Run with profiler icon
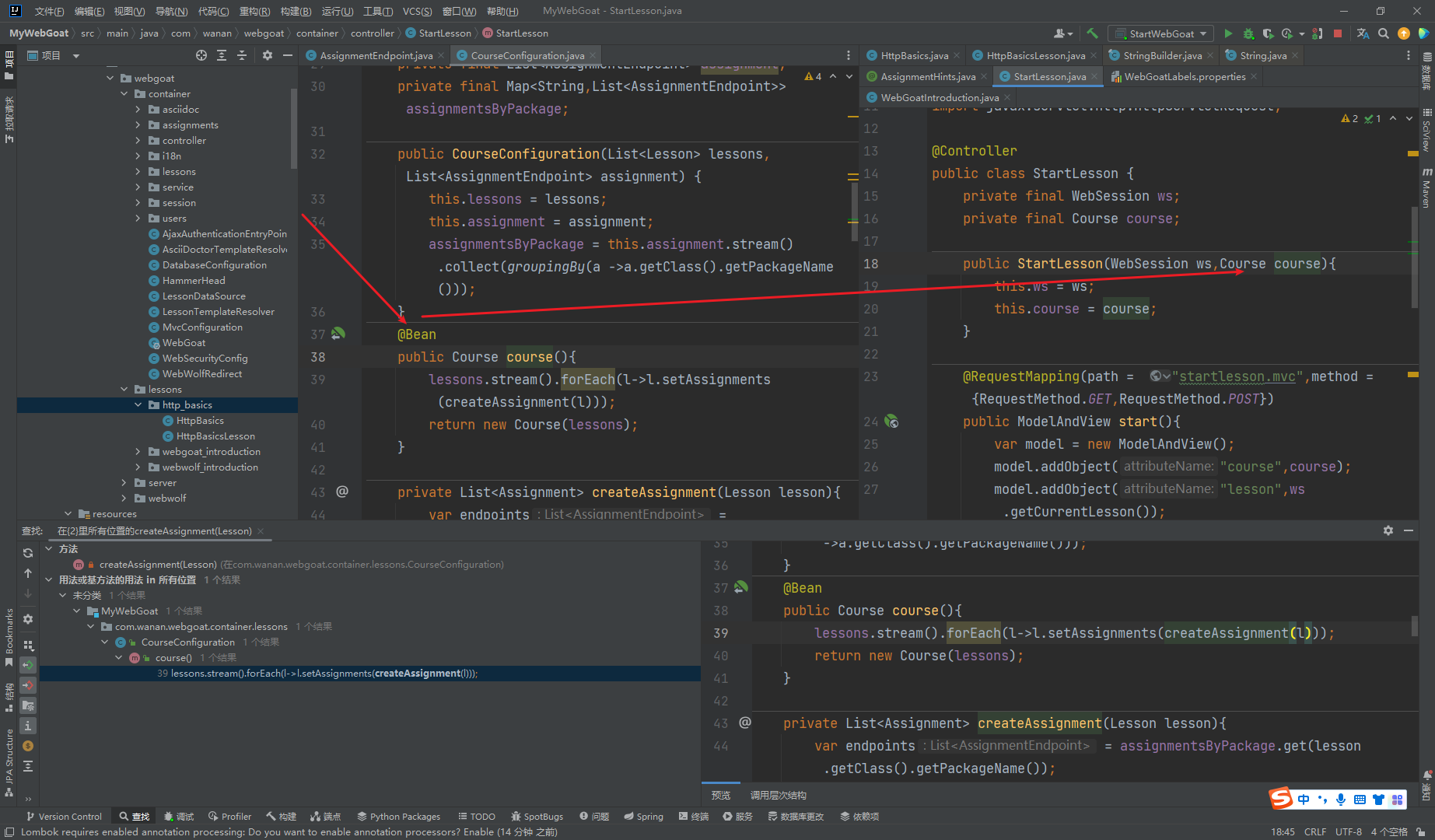 (1288, 33)
